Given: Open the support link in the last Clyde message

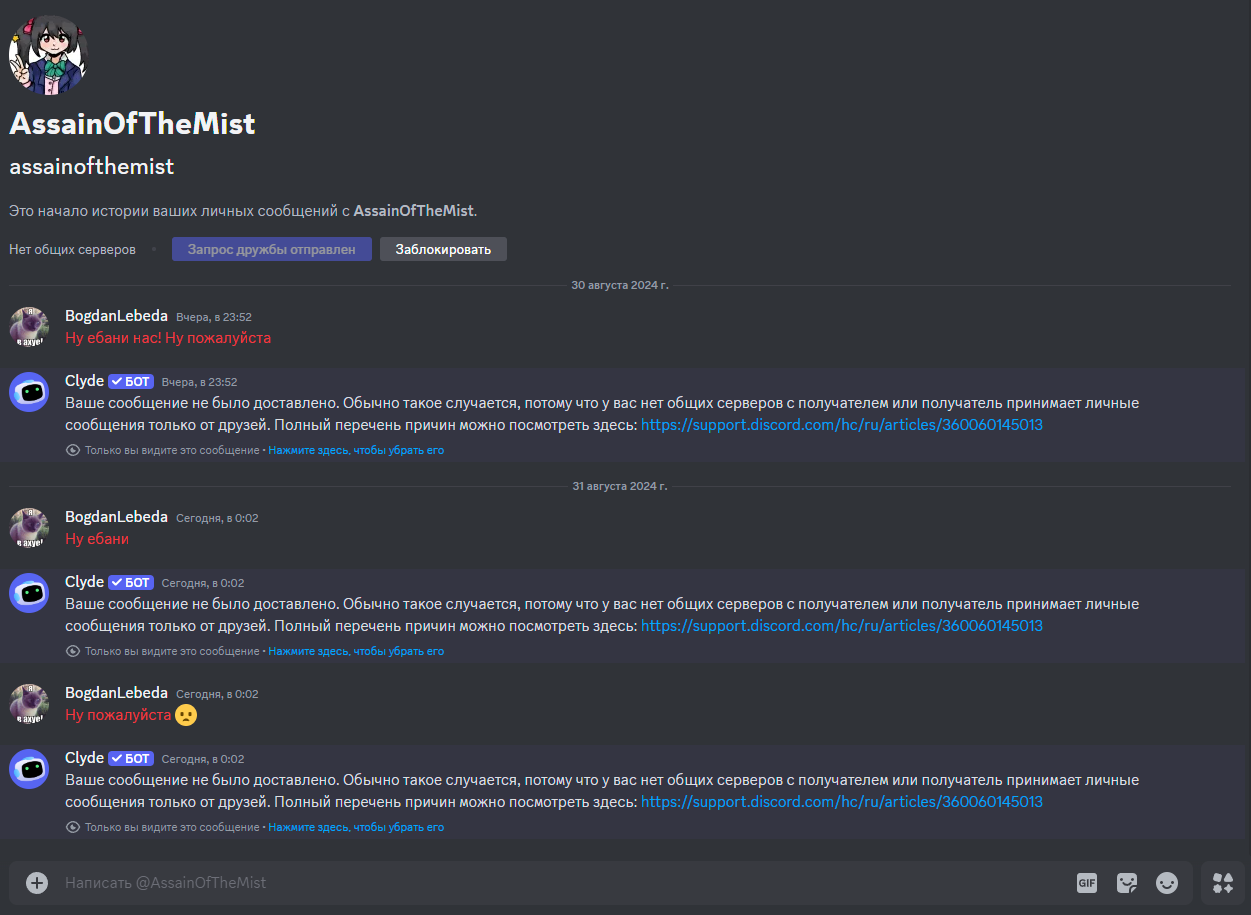Looking at the screenshot, I should point(841,802).
